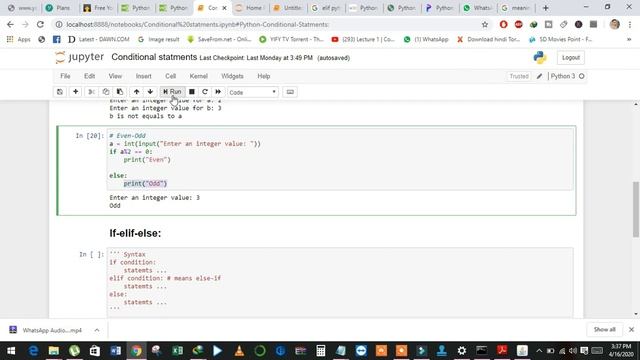
Task: Copy selected cells icon in toolbar
Action: [x=106, y=92]
